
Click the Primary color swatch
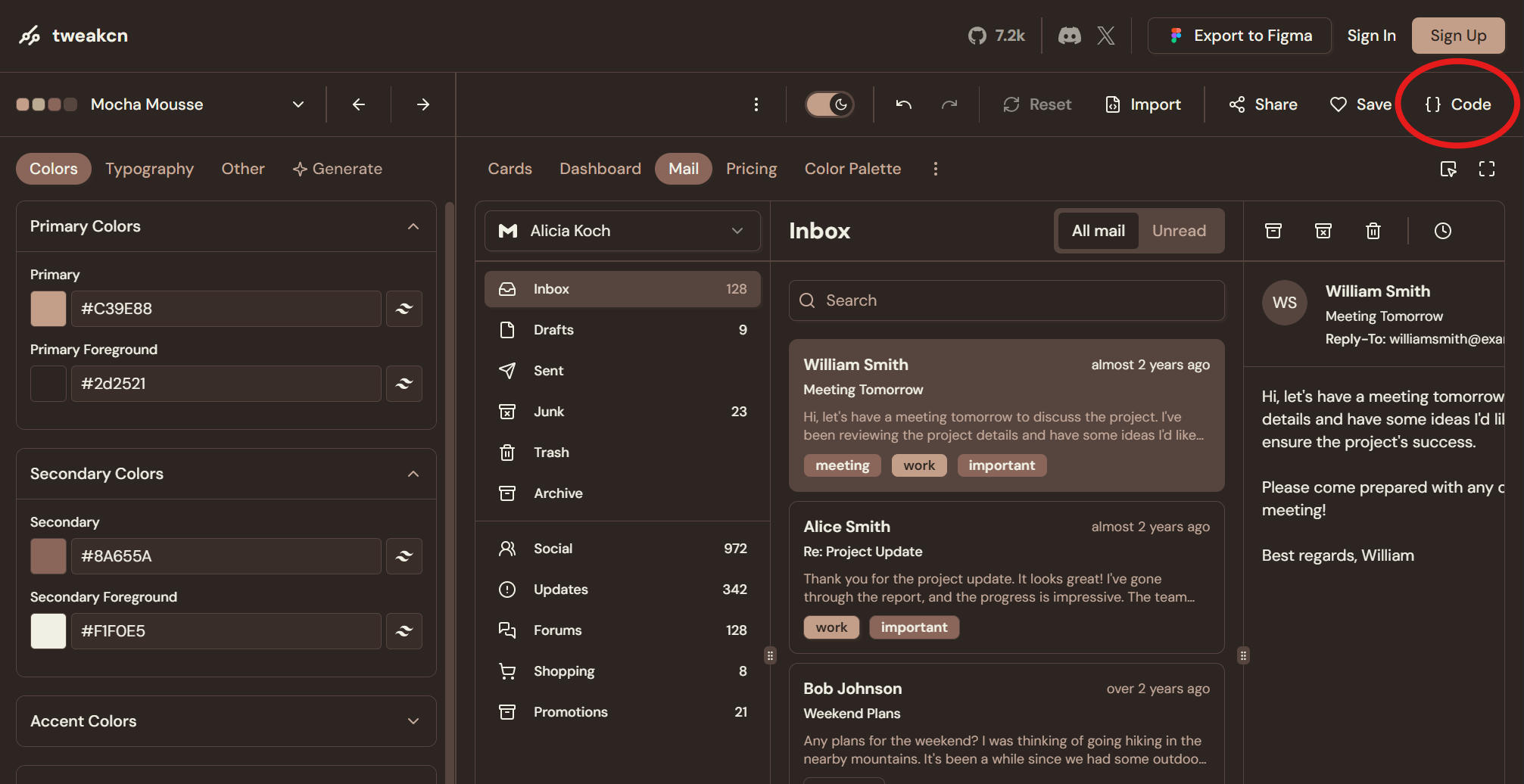[48, 309]
